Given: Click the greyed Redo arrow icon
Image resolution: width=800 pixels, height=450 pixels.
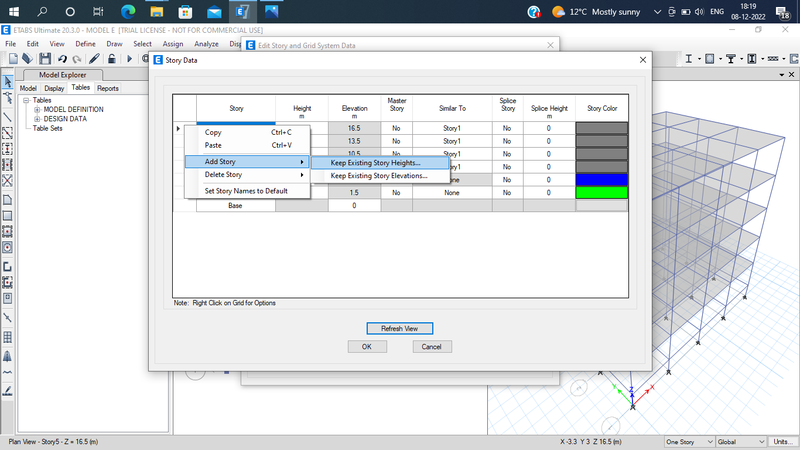Looking at the screenshot, I should click(77, 59).
